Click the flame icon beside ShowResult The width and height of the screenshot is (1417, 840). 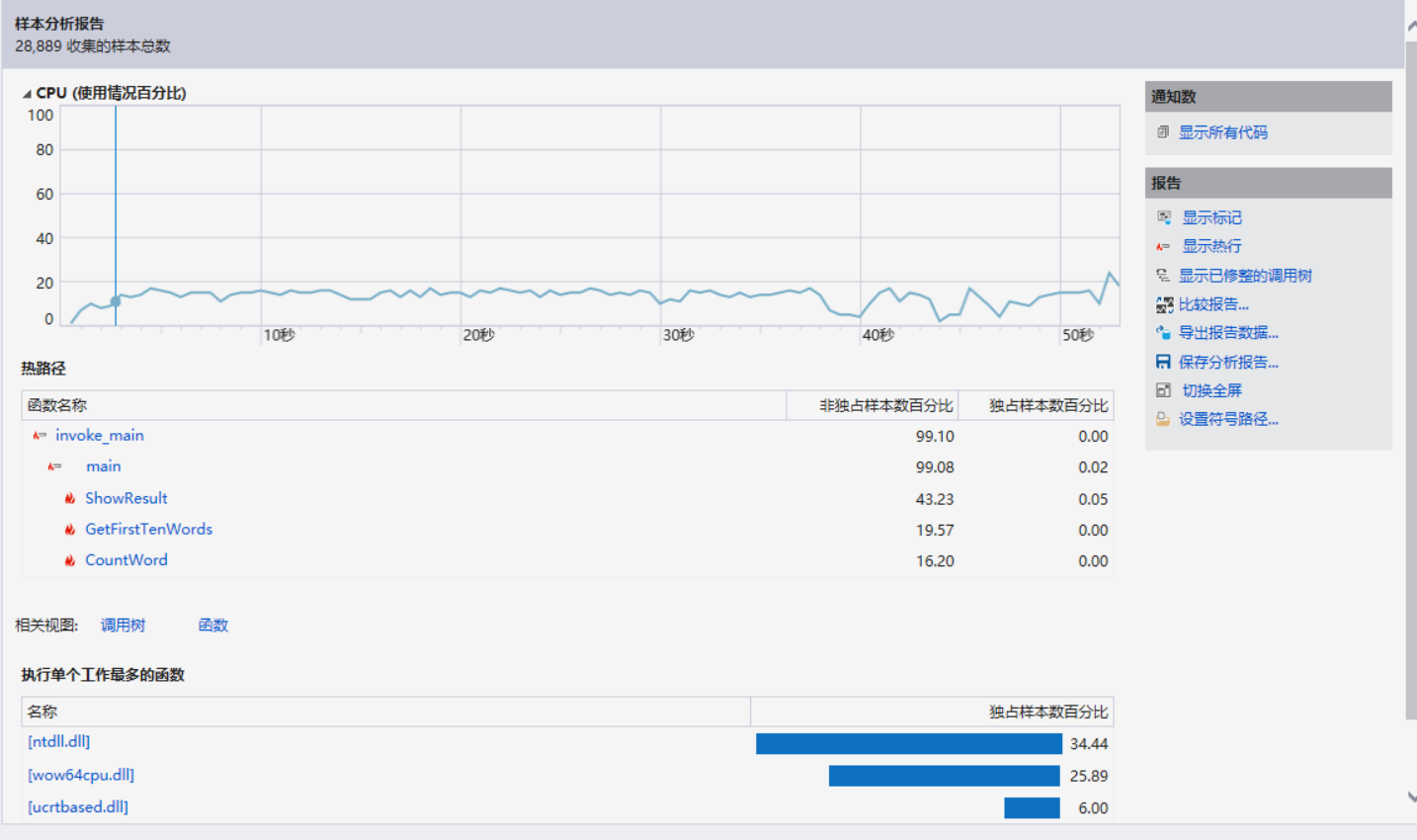coord(70,498)
